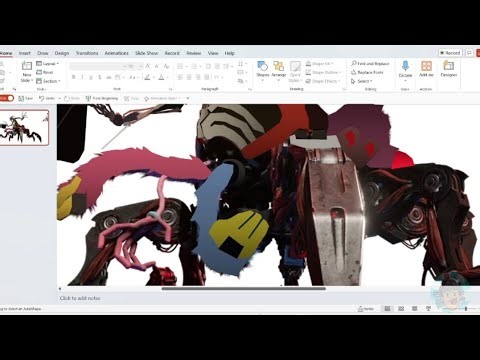Switch to the Insert tab
The height and width of the screenshot is (360, 480).
point(24,53)
